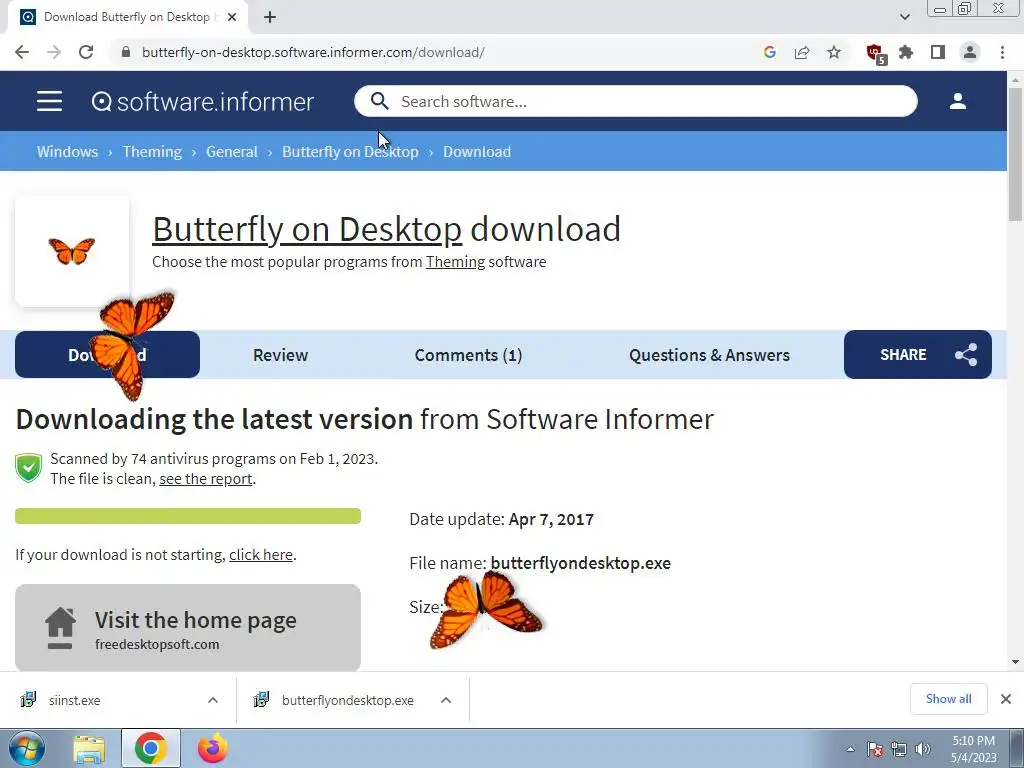Close the Download Butterfly on Desktop tab
1024x768 pixels.
tap(232, 17)
